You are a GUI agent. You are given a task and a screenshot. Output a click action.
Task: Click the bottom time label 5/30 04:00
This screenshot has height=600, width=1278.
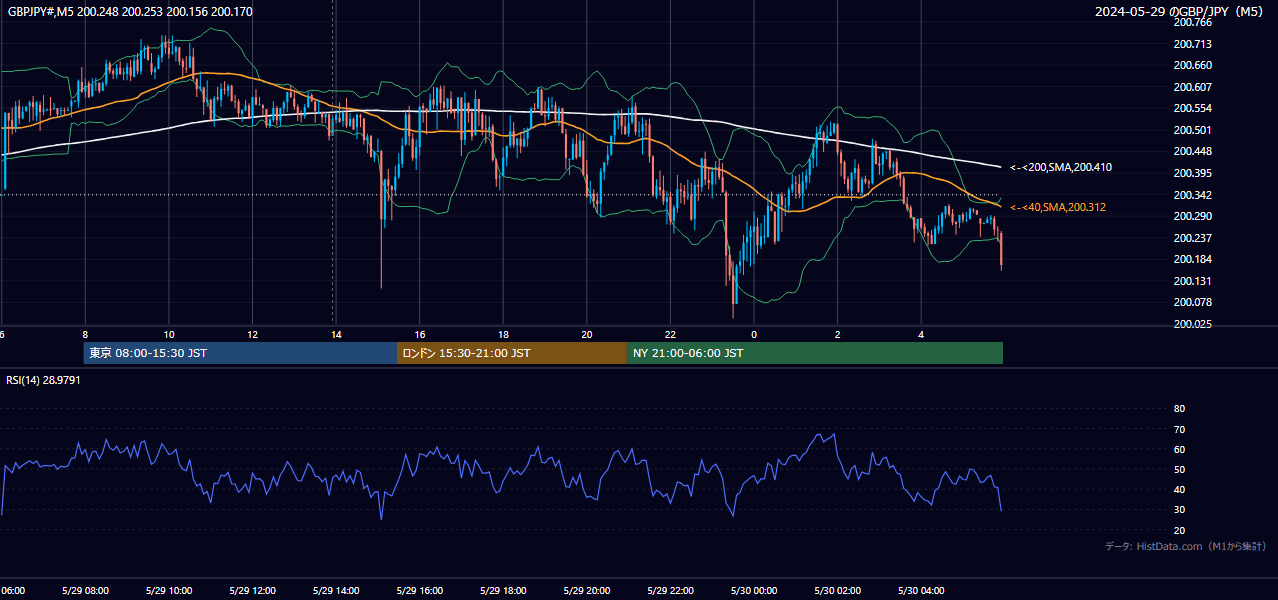point(922,590)
